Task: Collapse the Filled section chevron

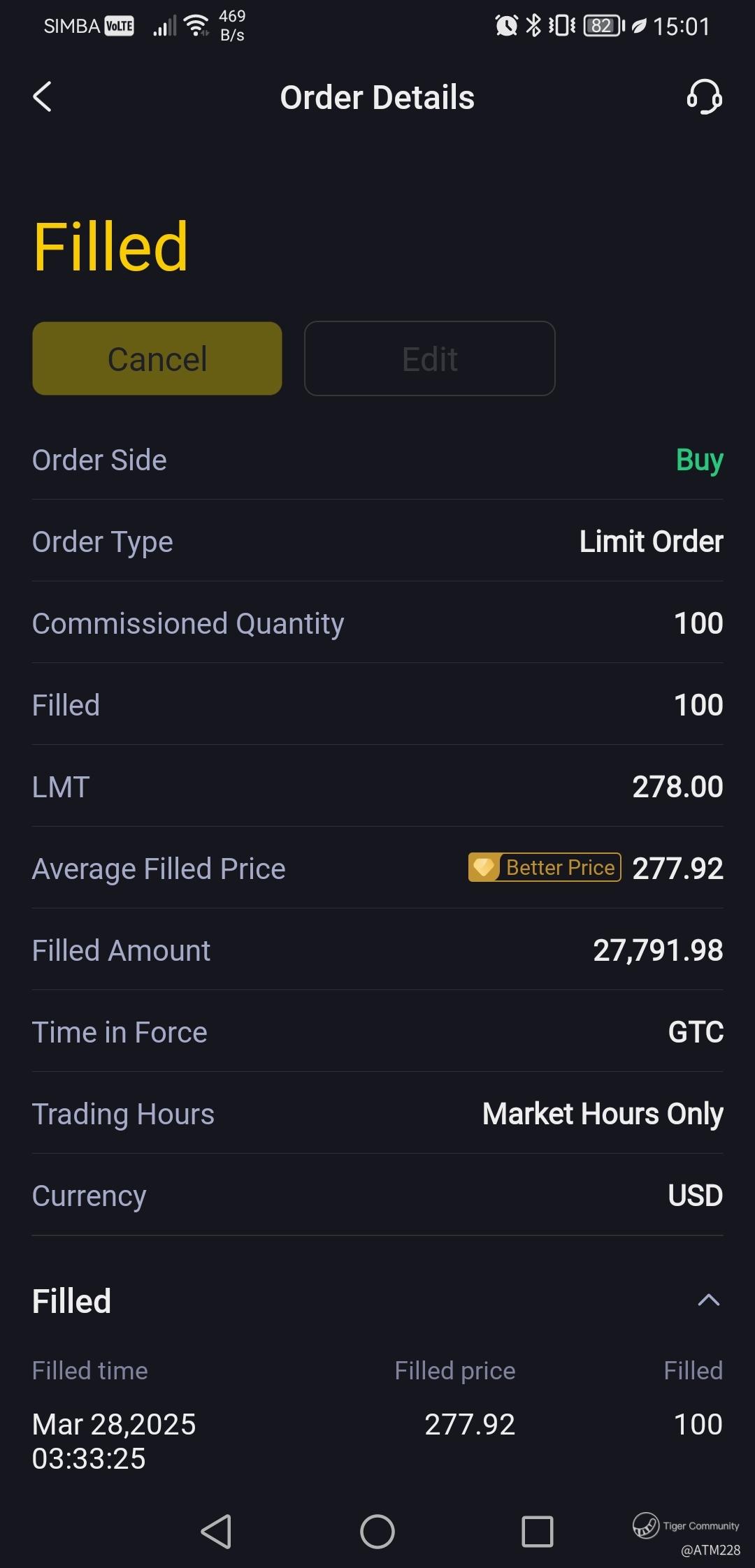Action: click(708, 1300)
